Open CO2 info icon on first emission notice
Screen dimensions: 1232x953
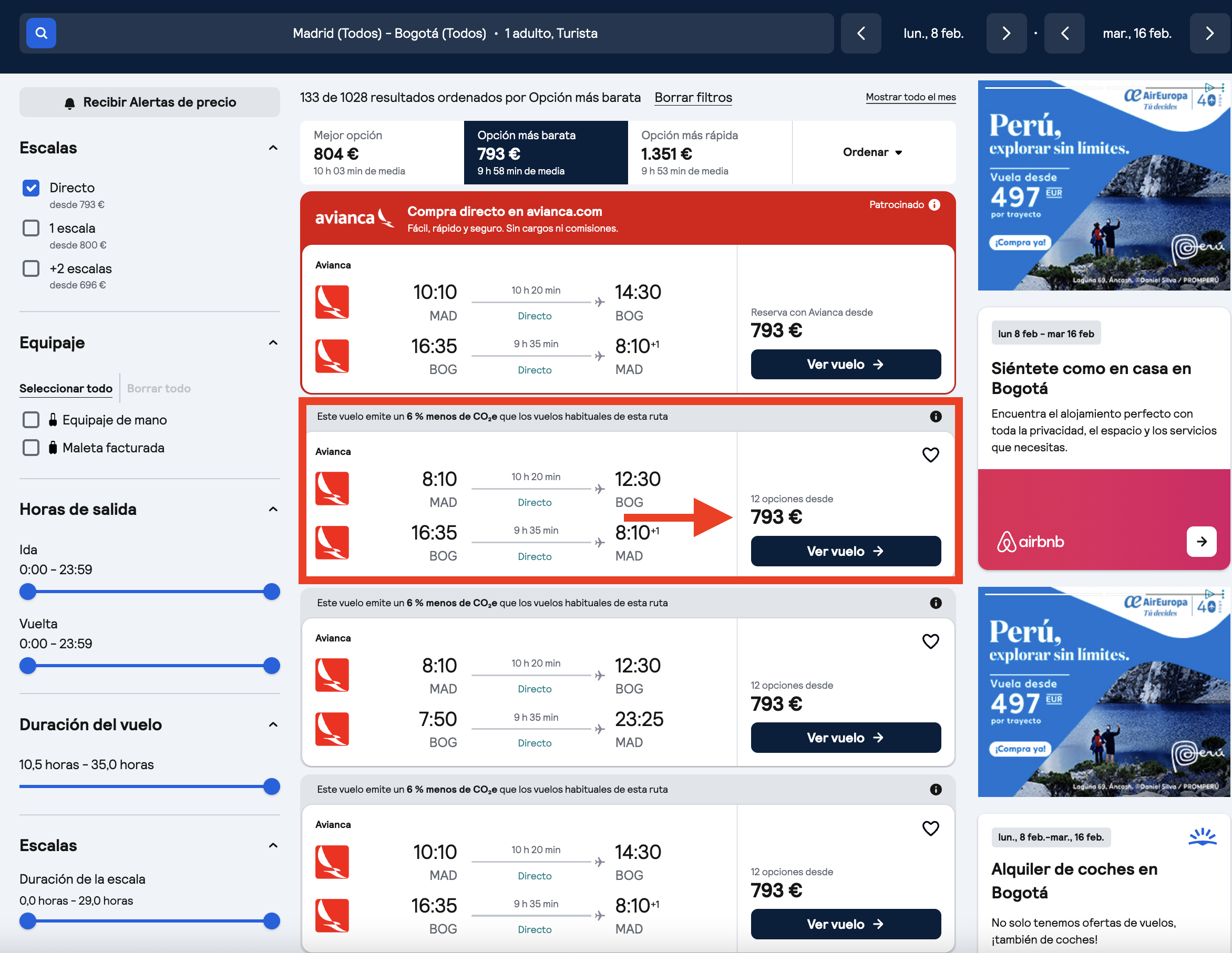[935, 416]
